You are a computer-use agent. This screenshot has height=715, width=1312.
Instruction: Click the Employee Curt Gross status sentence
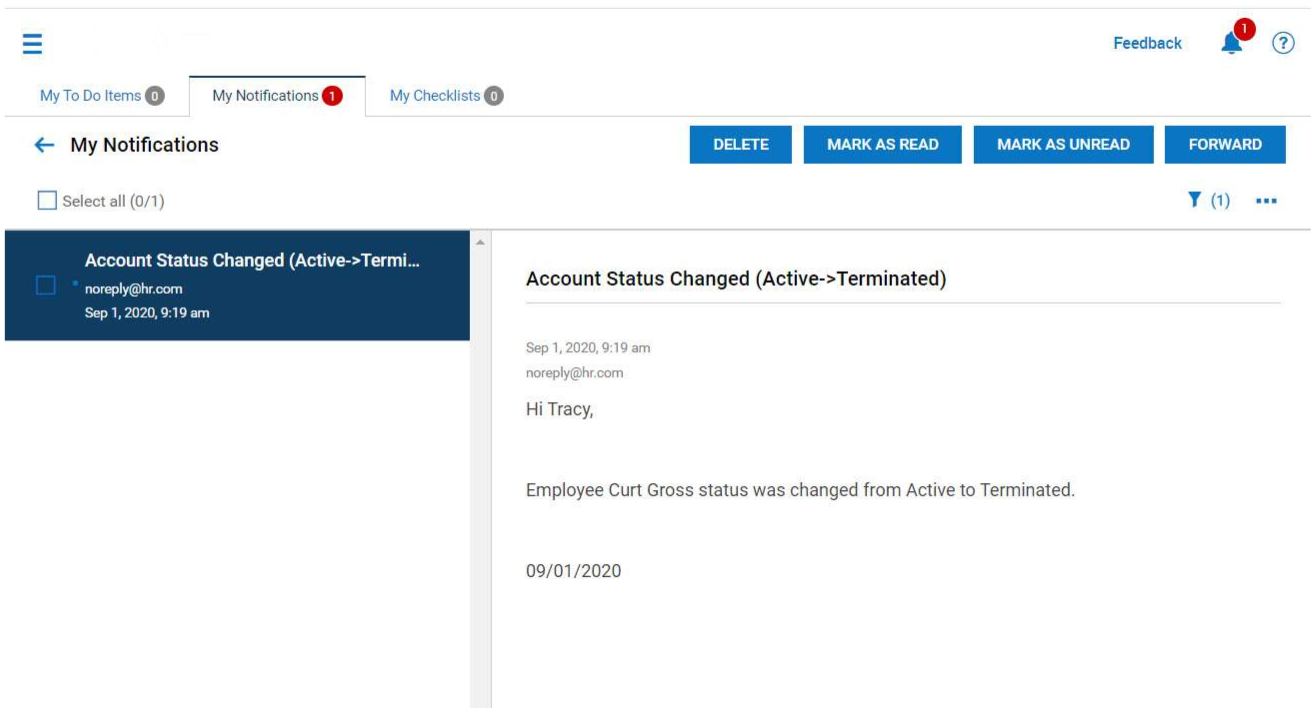pos(800,491)
